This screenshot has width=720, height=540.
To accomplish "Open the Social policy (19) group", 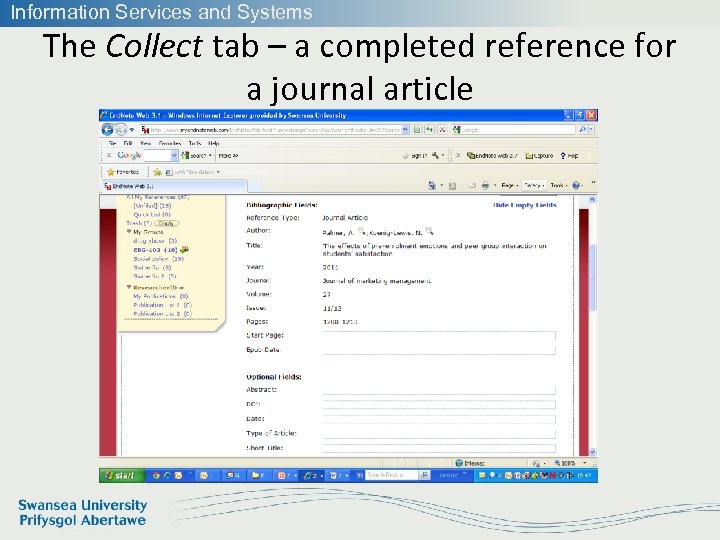I will click(x=158, y=259).
